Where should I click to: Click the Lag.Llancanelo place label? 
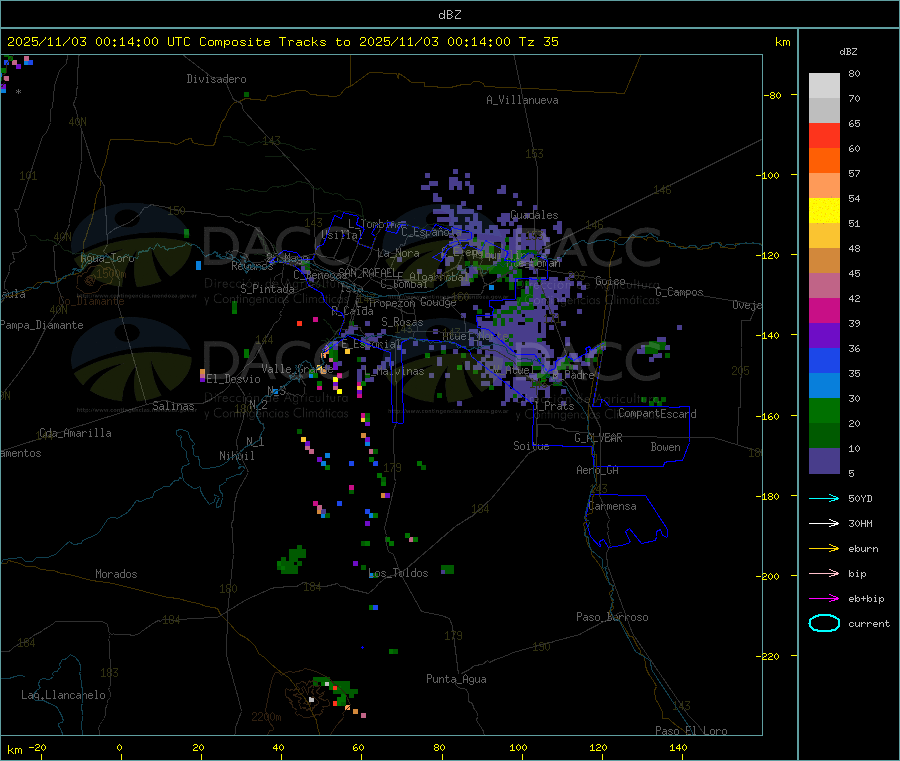tap(63, 695)
